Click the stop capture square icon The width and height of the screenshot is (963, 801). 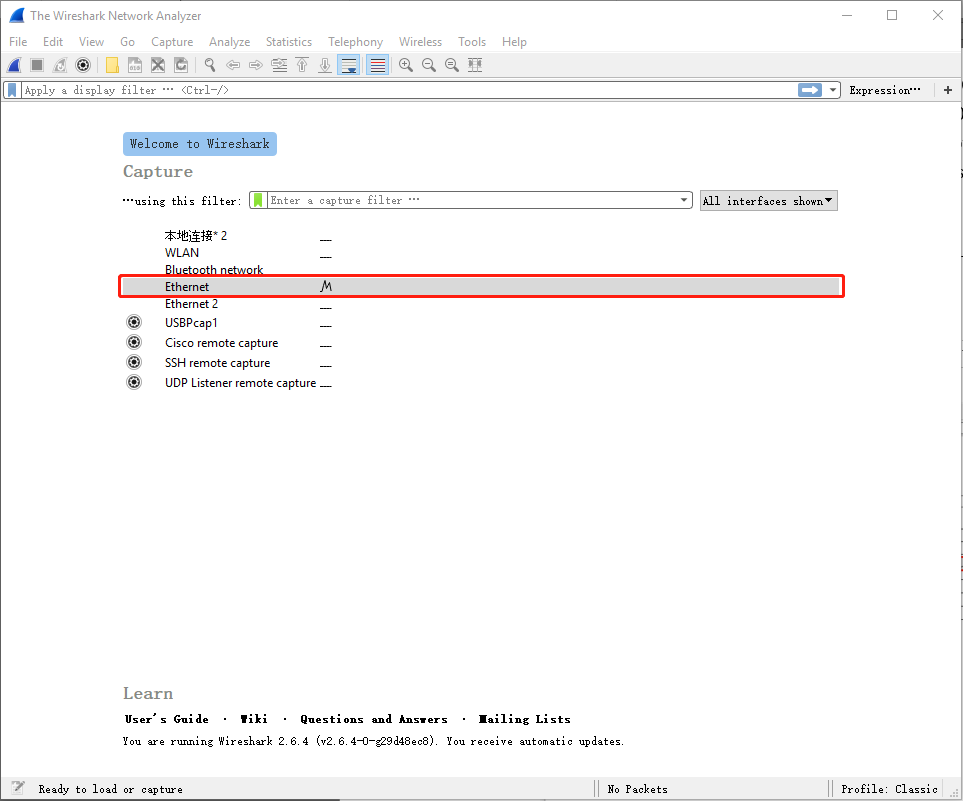click(37, 65)
